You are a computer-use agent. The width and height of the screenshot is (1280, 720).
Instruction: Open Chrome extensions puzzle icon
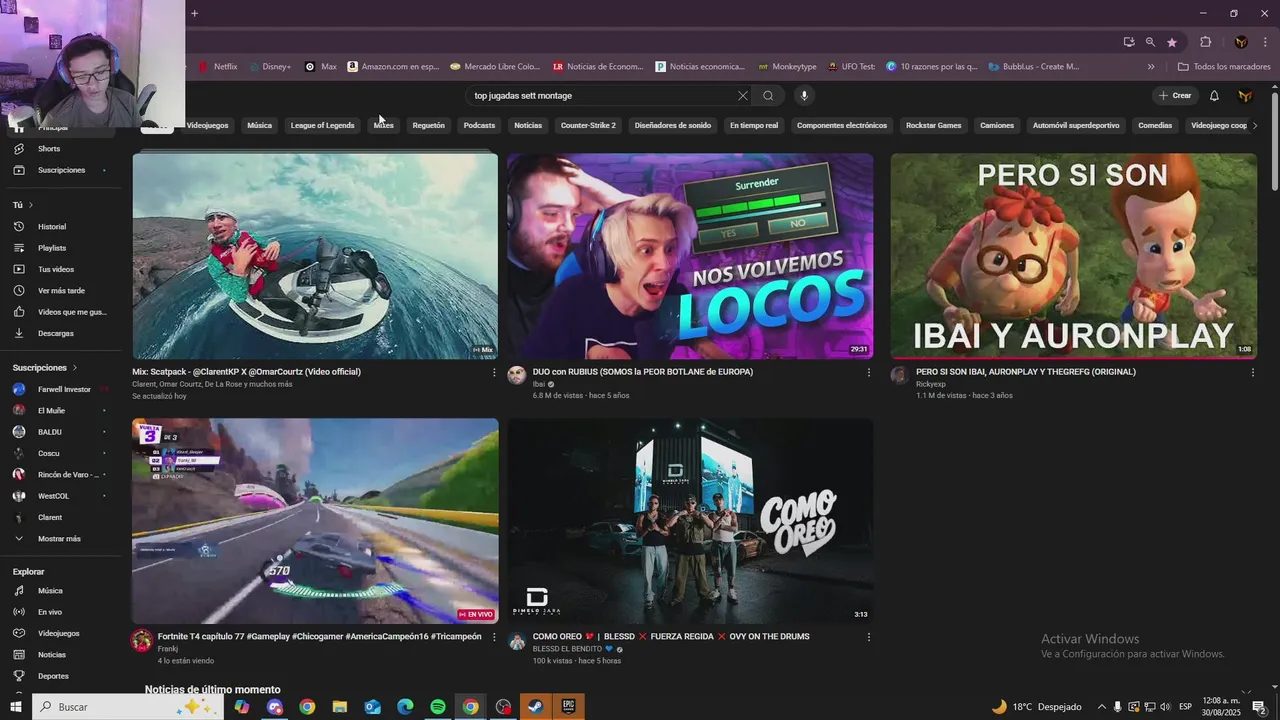(1205, 42)
